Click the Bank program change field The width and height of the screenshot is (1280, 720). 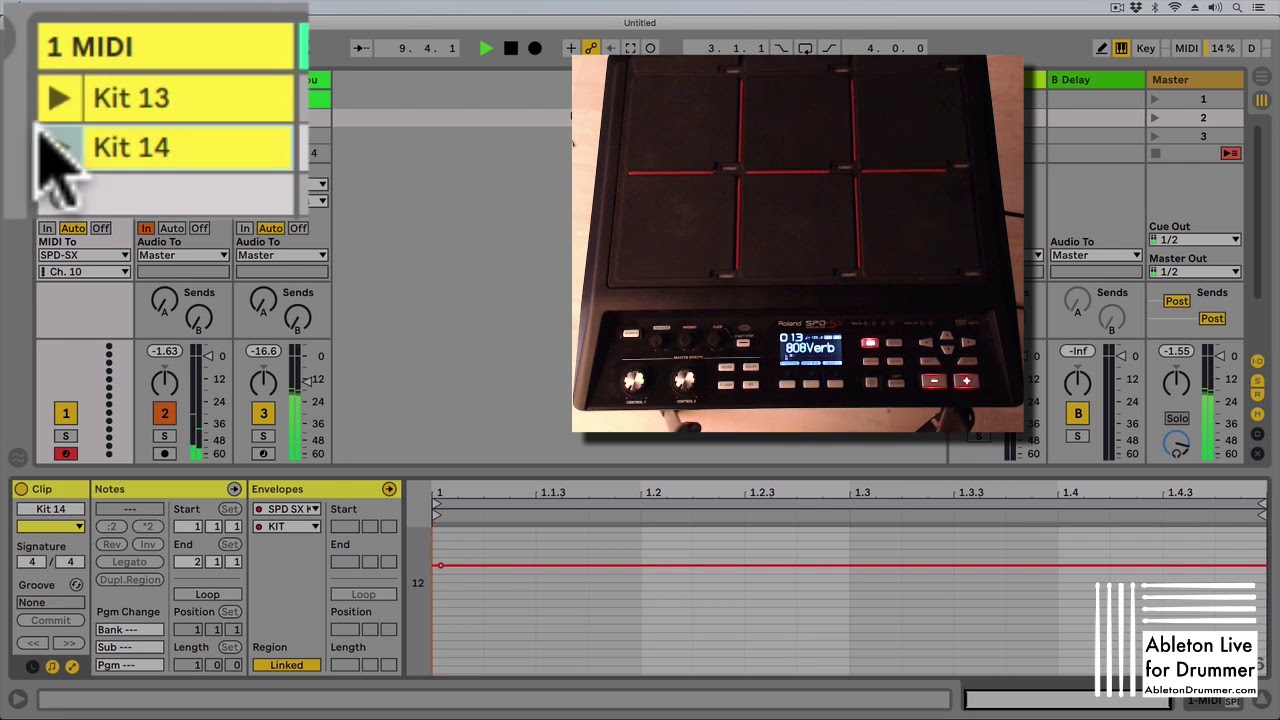(130, 630)
